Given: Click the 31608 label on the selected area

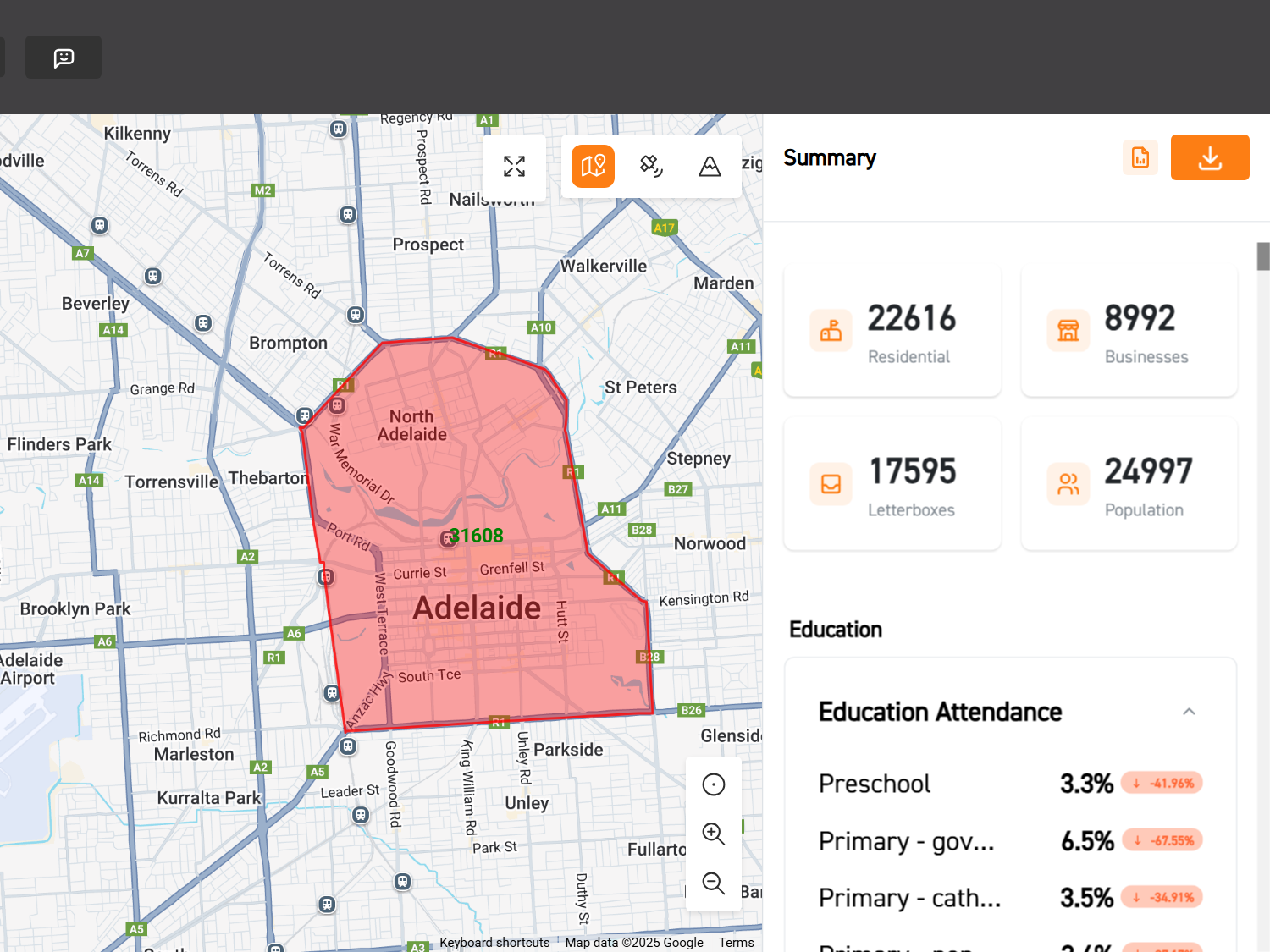Looking at the screenshot, I should [x=477, y=536].
